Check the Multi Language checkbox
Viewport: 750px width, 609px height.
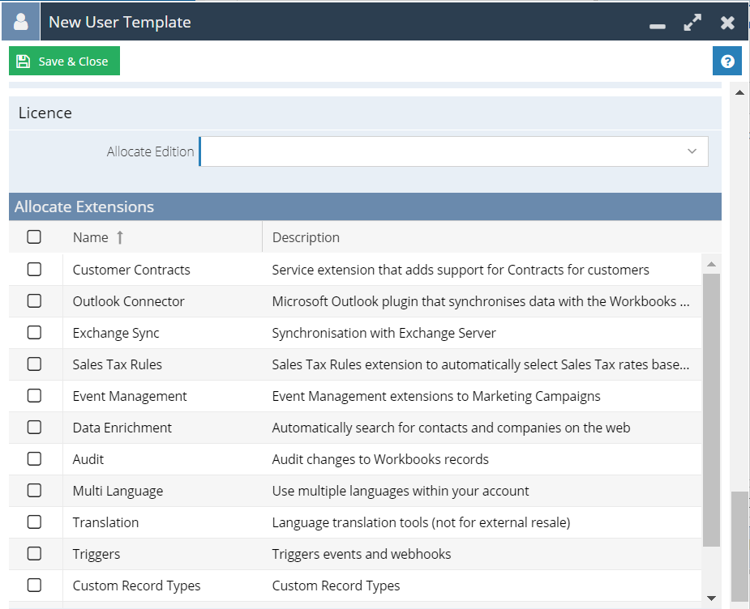coord(34,490)
